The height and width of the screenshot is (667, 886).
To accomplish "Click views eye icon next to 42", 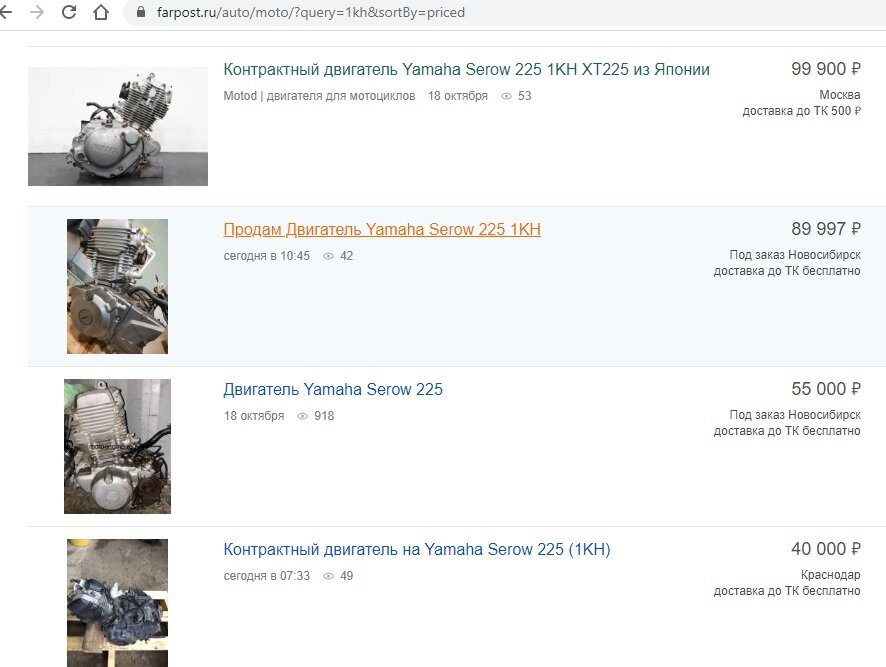I will 328,256.
